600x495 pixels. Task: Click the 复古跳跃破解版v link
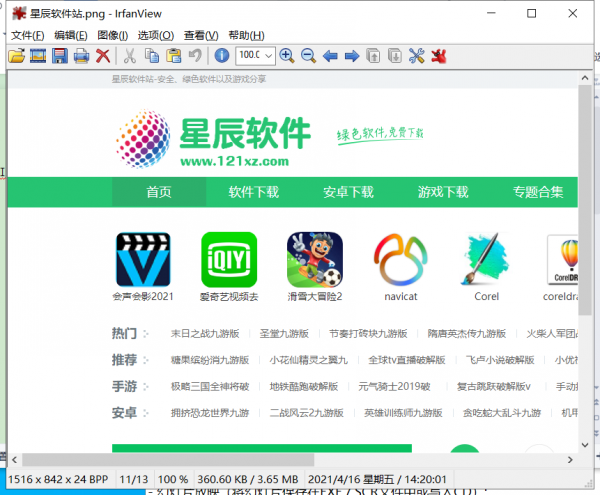494,386
